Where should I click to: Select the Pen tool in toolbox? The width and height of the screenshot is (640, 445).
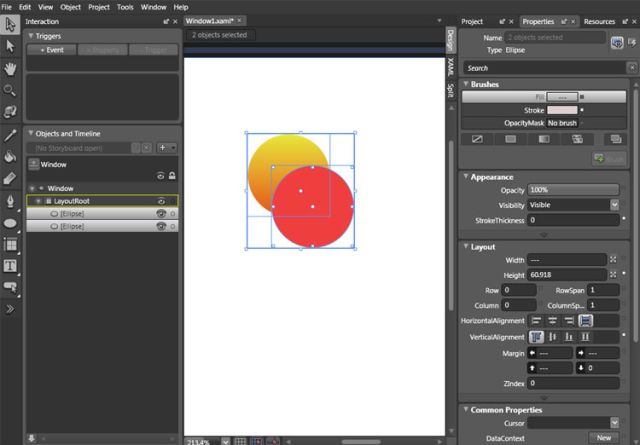tap(10, 200)
